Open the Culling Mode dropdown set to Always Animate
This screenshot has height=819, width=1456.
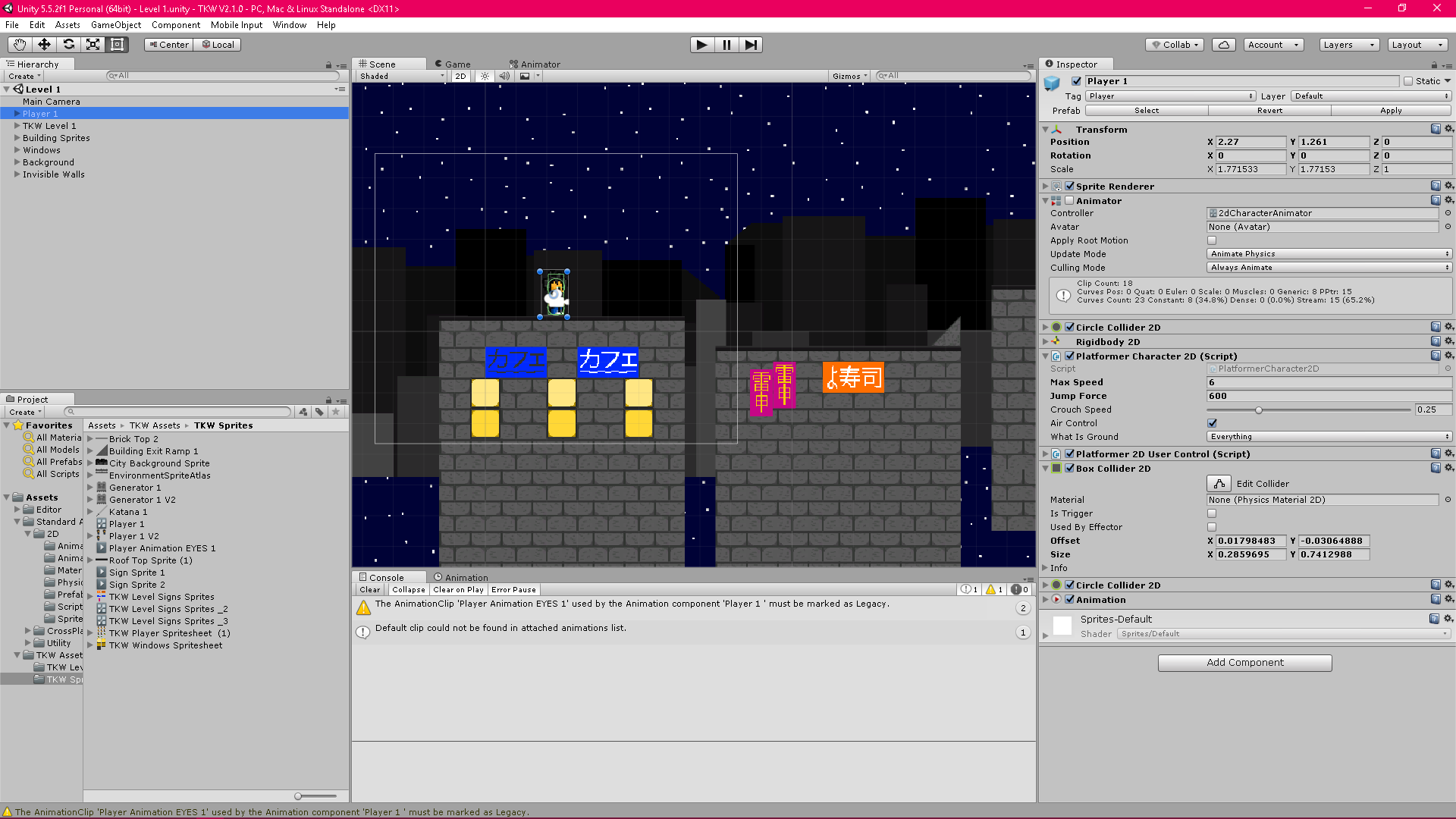pos(1329,268)
